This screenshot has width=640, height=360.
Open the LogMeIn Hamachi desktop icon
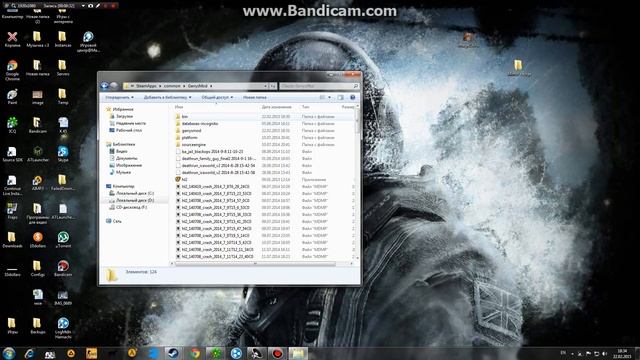(x=63, y=328)
